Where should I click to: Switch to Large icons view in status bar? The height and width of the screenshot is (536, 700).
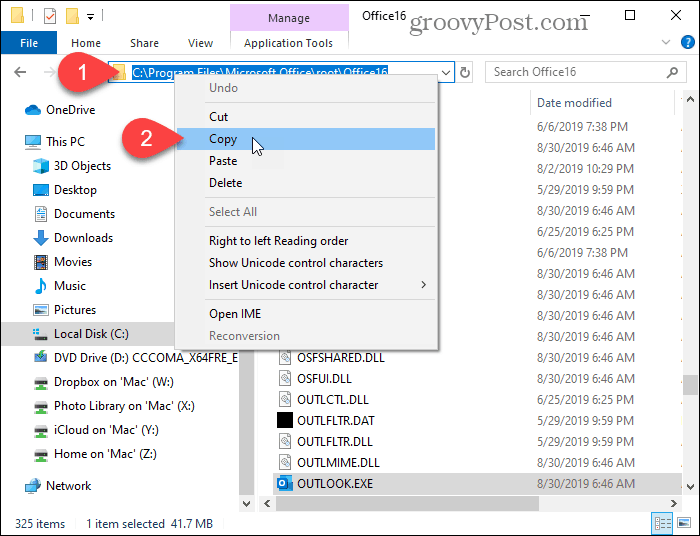(x=683, y=523)
